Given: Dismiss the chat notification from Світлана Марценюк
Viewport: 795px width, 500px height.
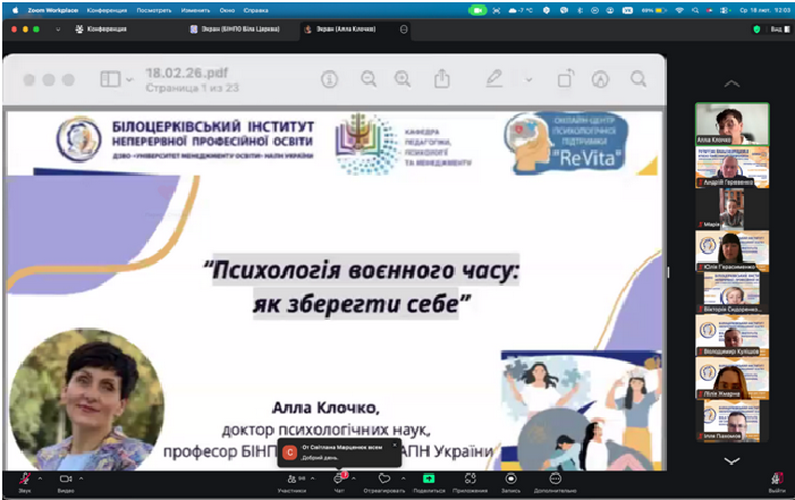Looking at the screenshot, I should coord(394,443).
